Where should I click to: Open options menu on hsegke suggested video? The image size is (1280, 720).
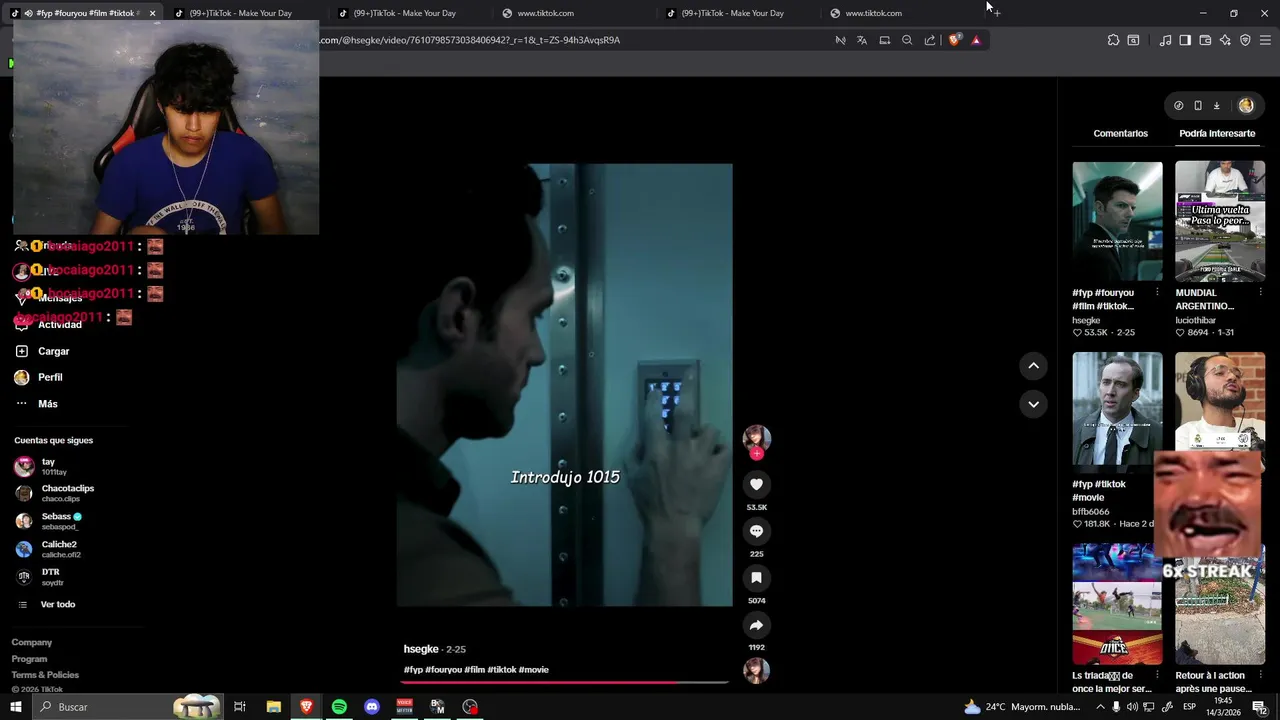pyautogui.click(x=1157, y=293)
